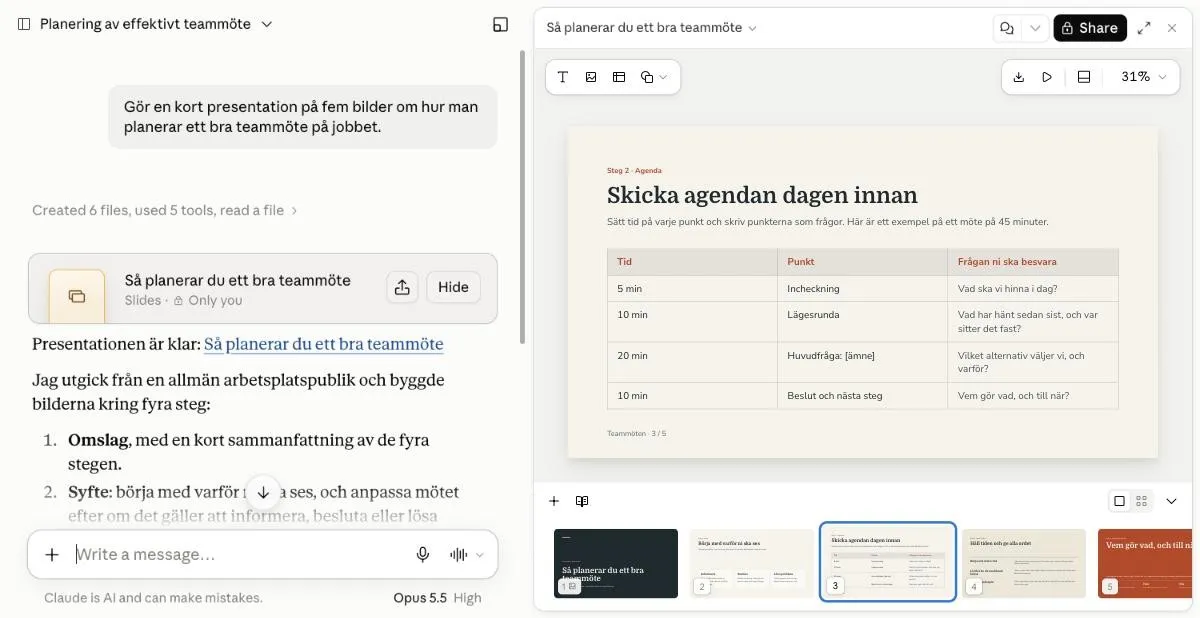Click the 'Teammöten · 3 / 5' slide footer
The height and width of the screenshot is (618, 1200).
[x=636, y=433]
